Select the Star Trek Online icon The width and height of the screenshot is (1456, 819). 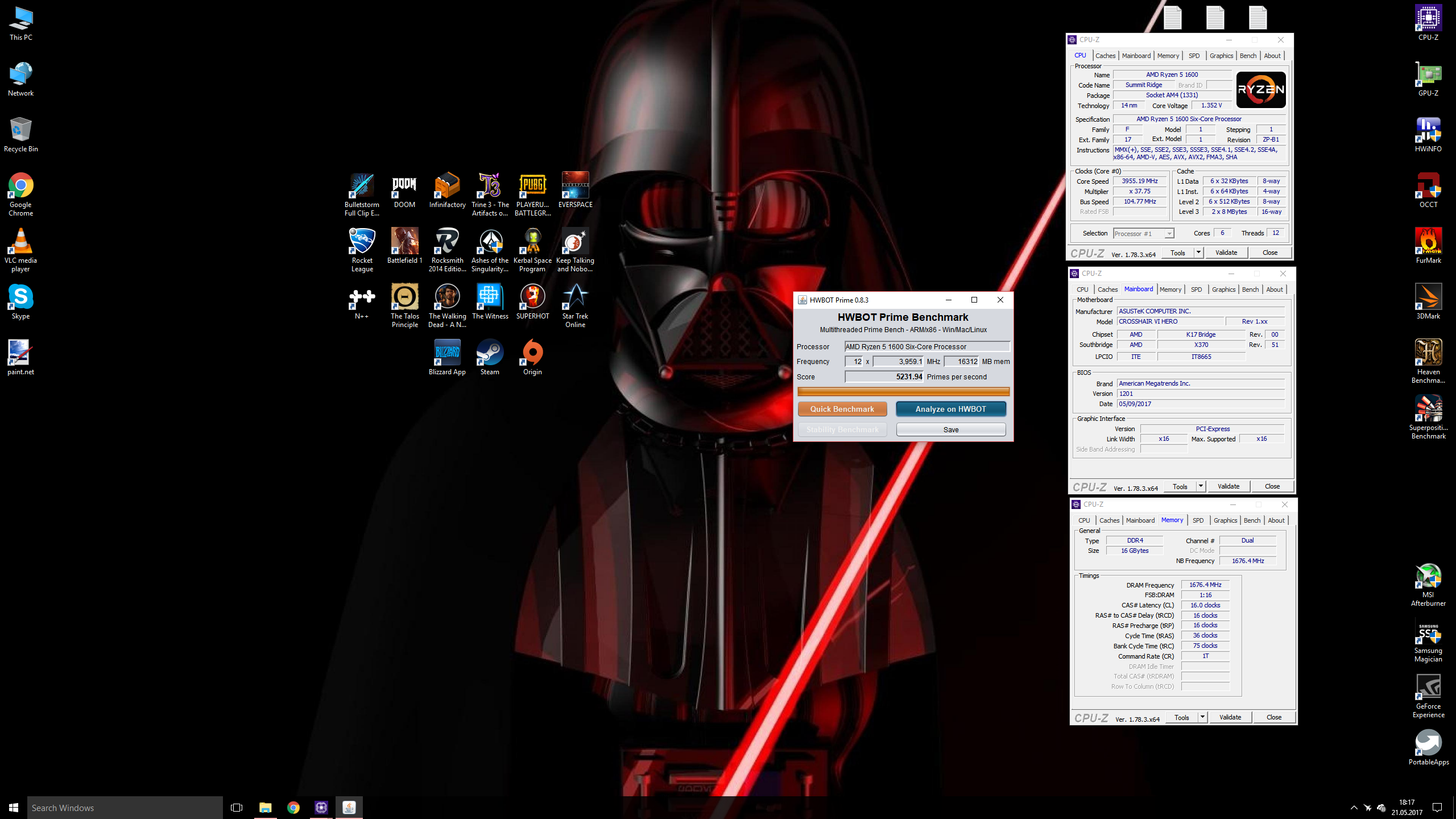point(575,305)
